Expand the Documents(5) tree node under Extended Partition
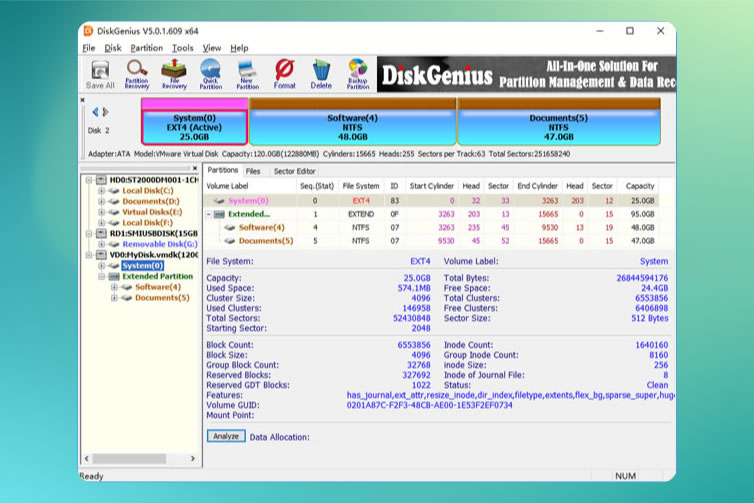Image resolution: width=754 pixels, height=503 pixels. click(x=114, y=298)
